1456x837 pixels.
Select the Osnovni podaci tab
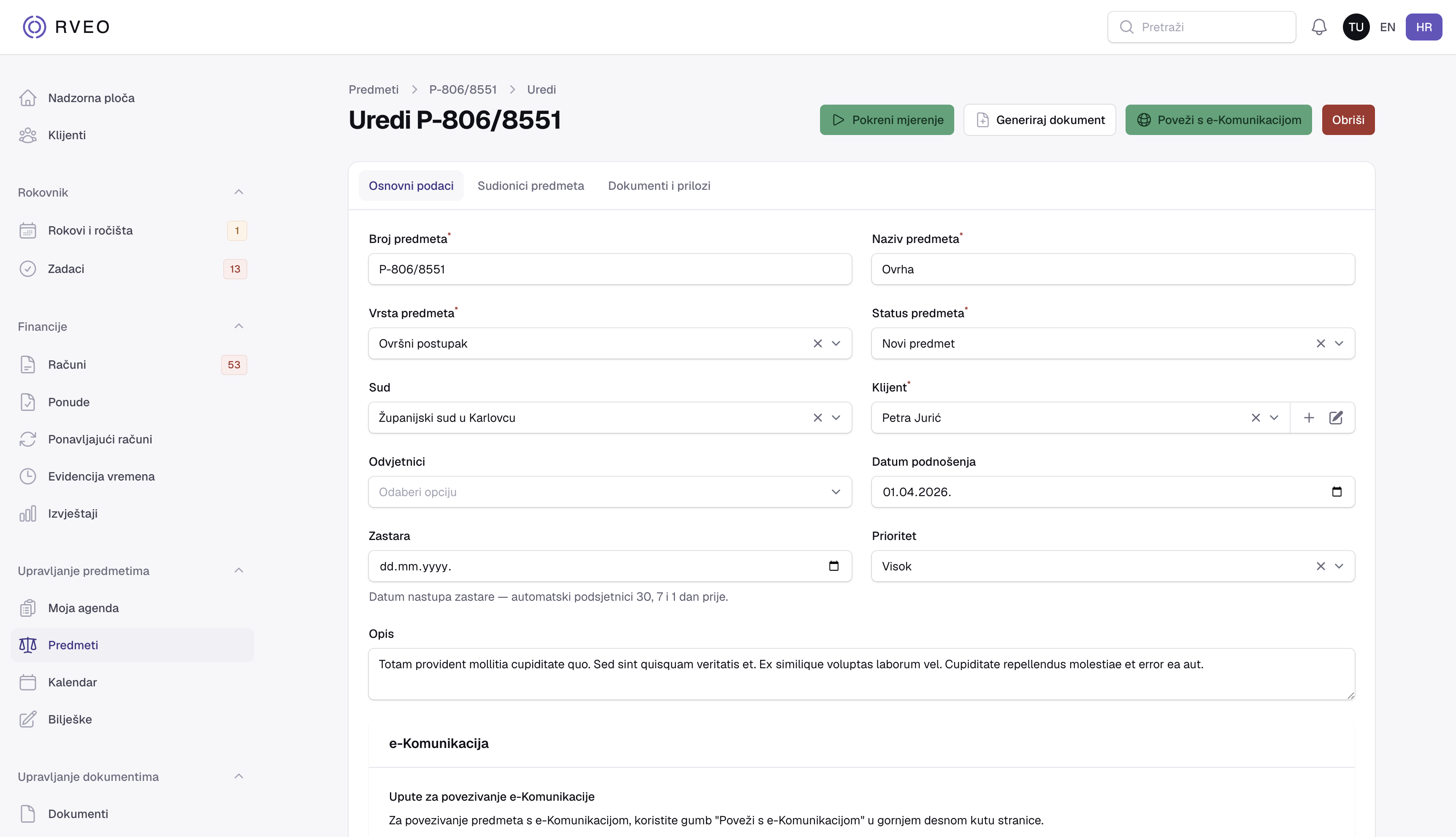[x=411, y=186]
